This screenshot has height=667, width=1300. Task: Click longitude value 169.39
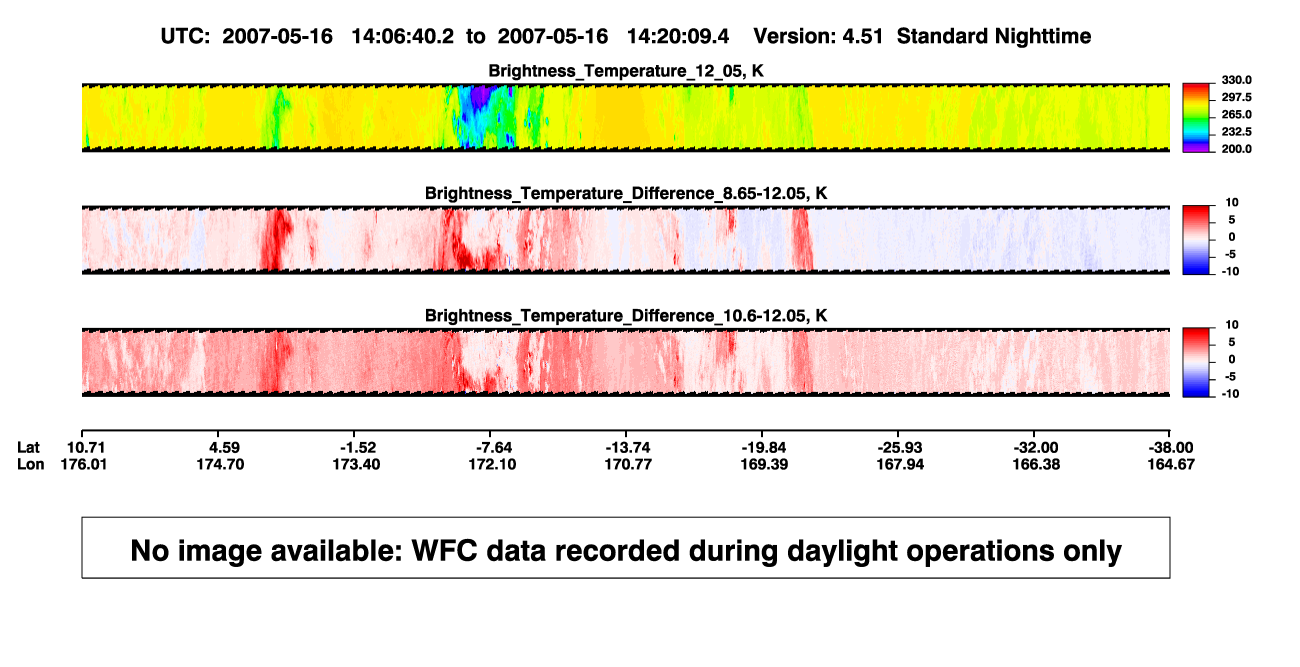(765, 464)
